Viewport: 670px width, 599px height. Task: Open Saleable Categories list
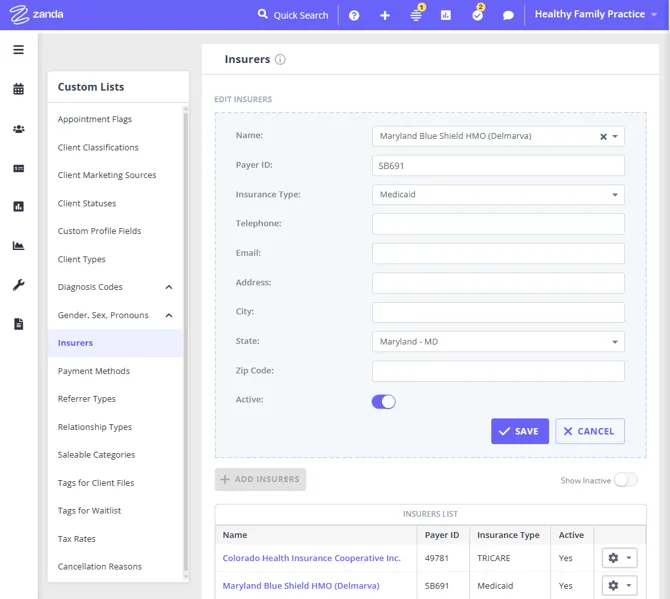pos(96,455)
